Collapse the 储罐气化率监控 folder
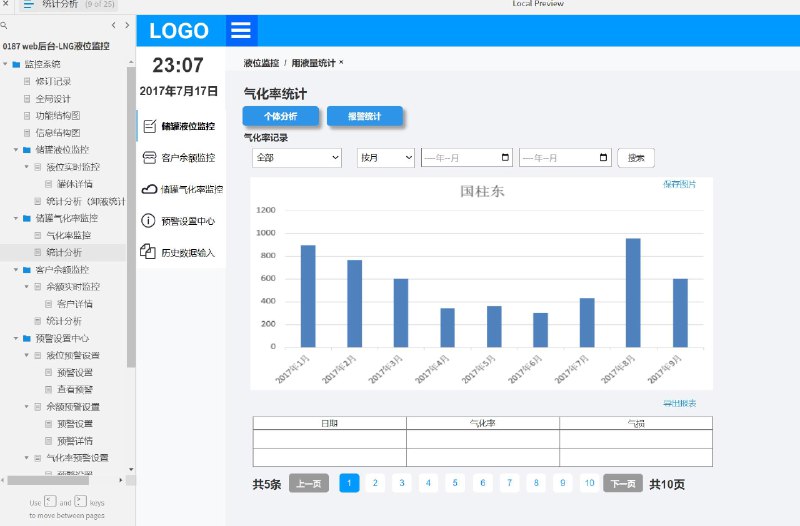Viewport: 800px width, 526px height. pyautogui.click(x=16, y=218)
